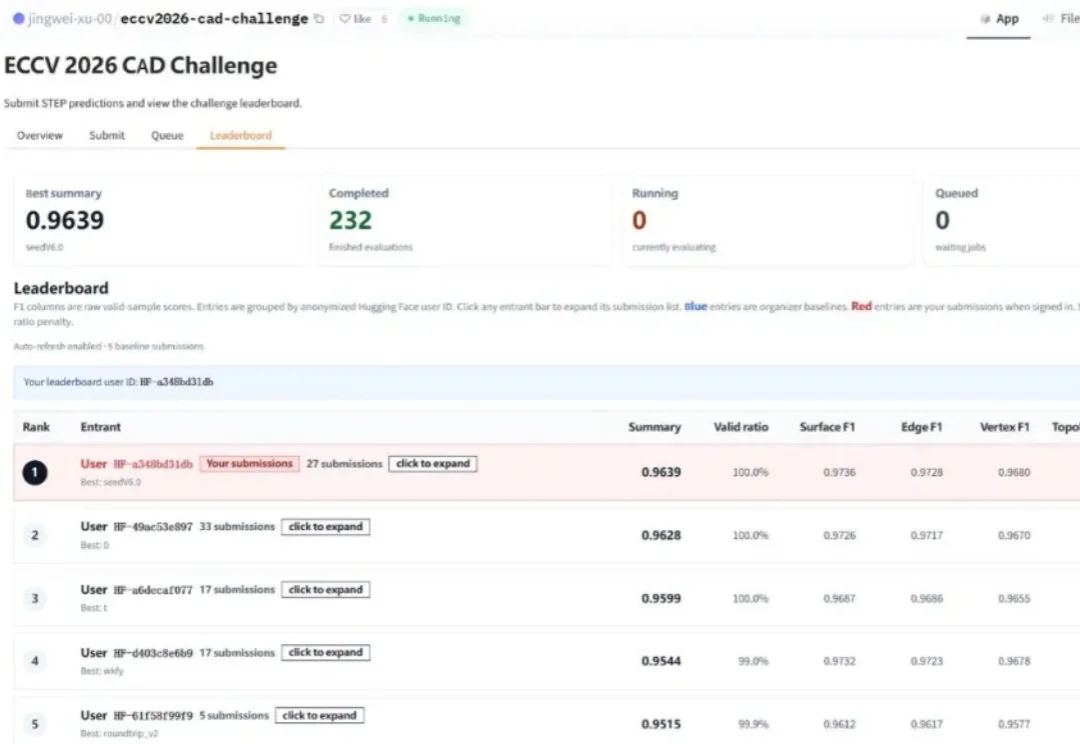Click the Summary column header
Screen dimensions: 1080x744
point(654,427)
